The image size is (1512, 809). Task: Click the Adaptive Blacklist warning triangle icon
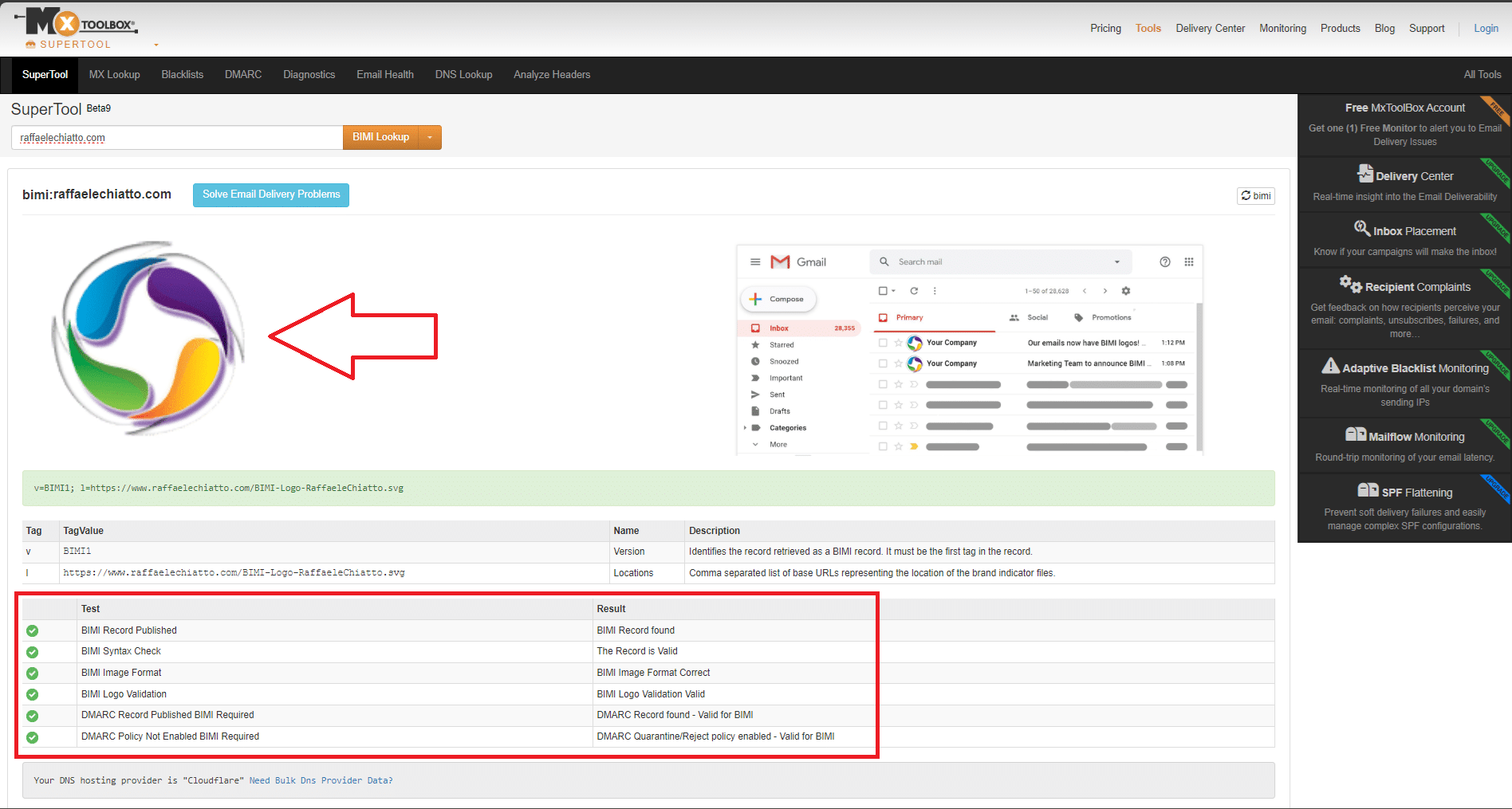(1330, 366)
